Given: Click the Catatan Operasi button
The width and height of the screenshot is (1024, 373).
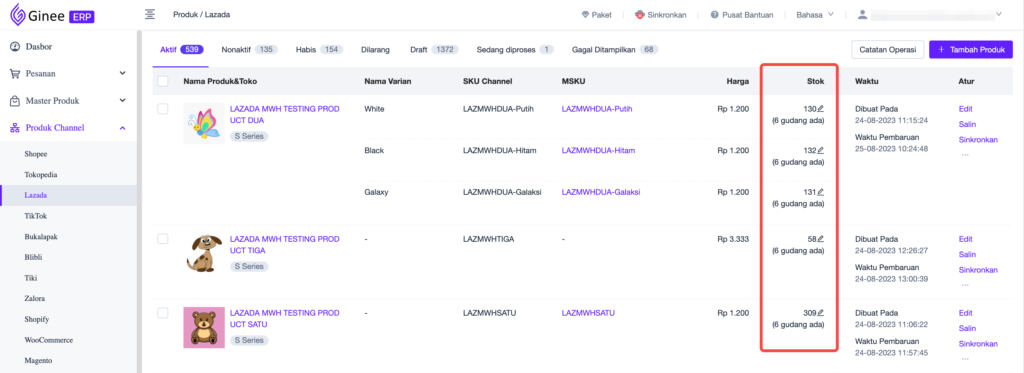Looking at the screenshot, I should point(888,50).
